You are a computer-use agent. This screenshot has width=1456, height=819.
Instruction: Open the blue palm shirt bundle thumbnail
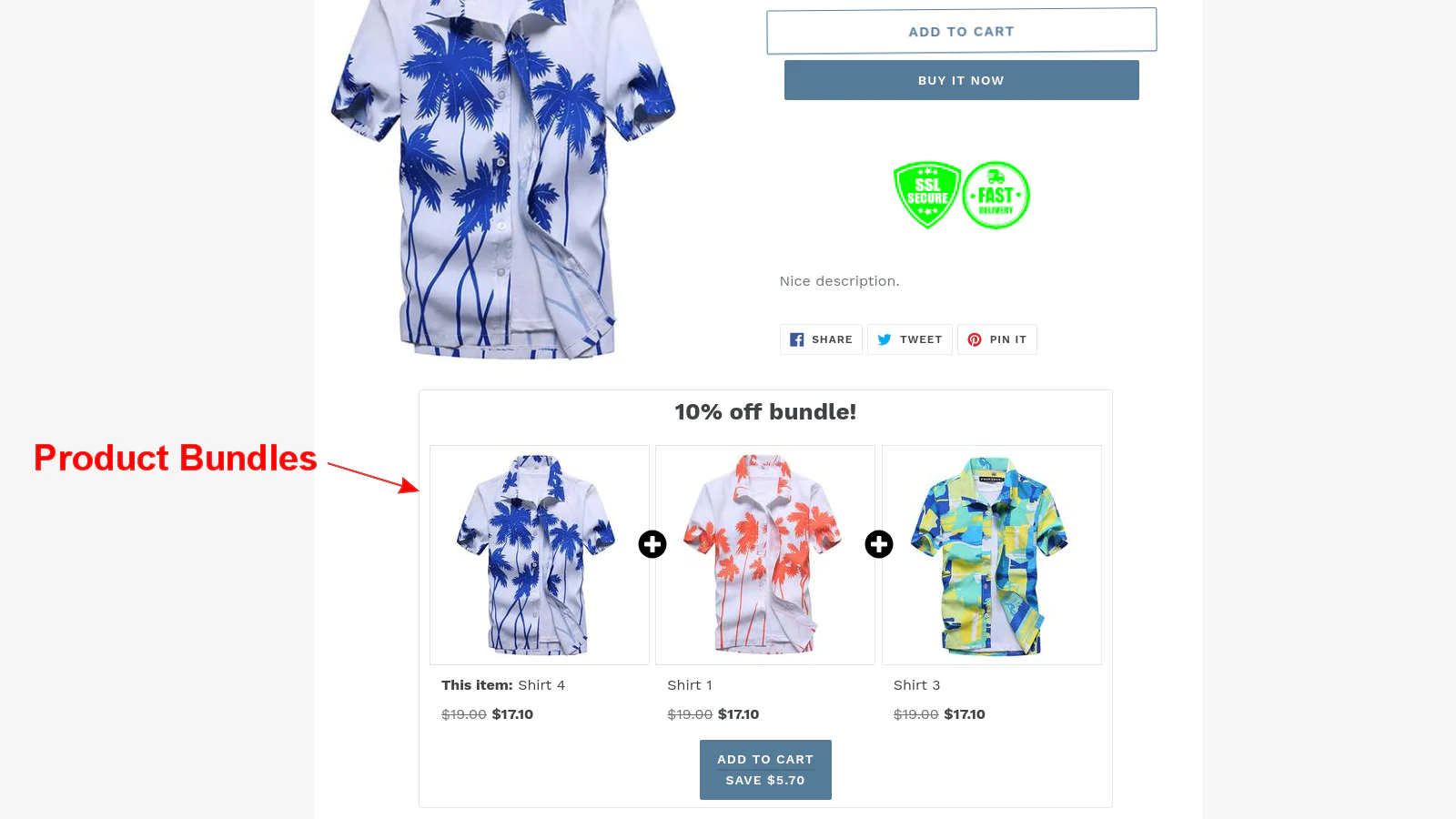tap(540, 555)
